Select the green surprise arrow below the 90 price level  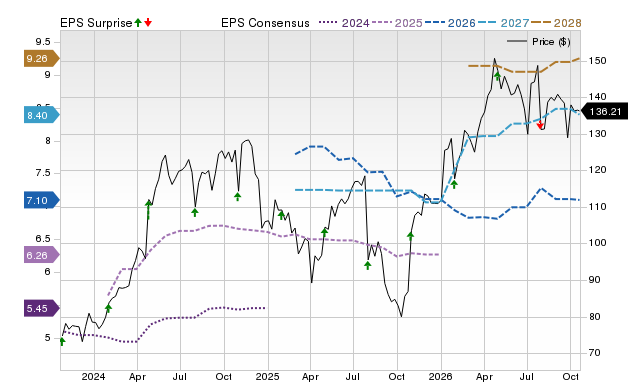(x=368, y=265)
